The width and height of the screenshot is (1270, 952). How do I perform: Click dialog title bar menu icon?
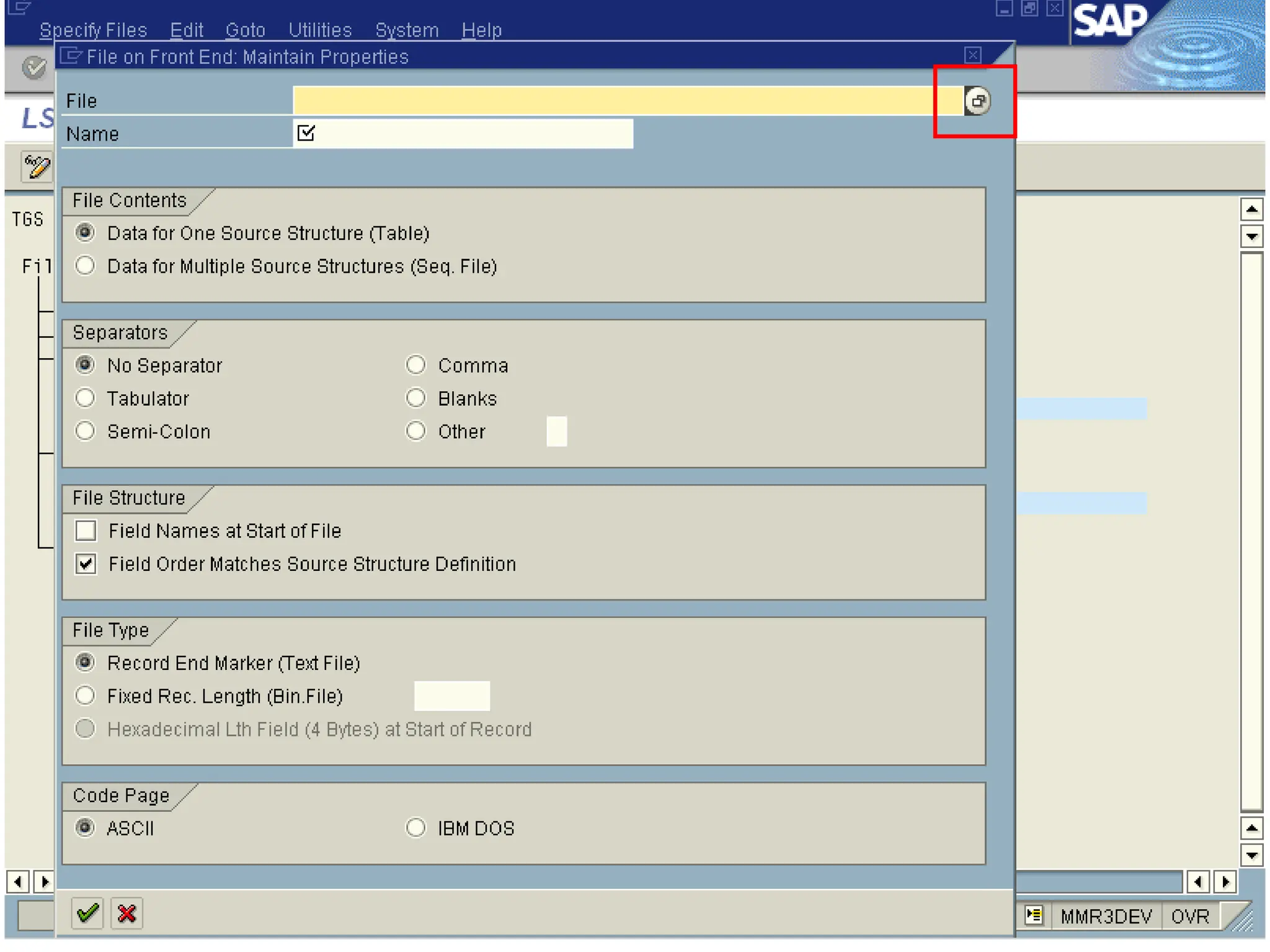click(71, 56)
